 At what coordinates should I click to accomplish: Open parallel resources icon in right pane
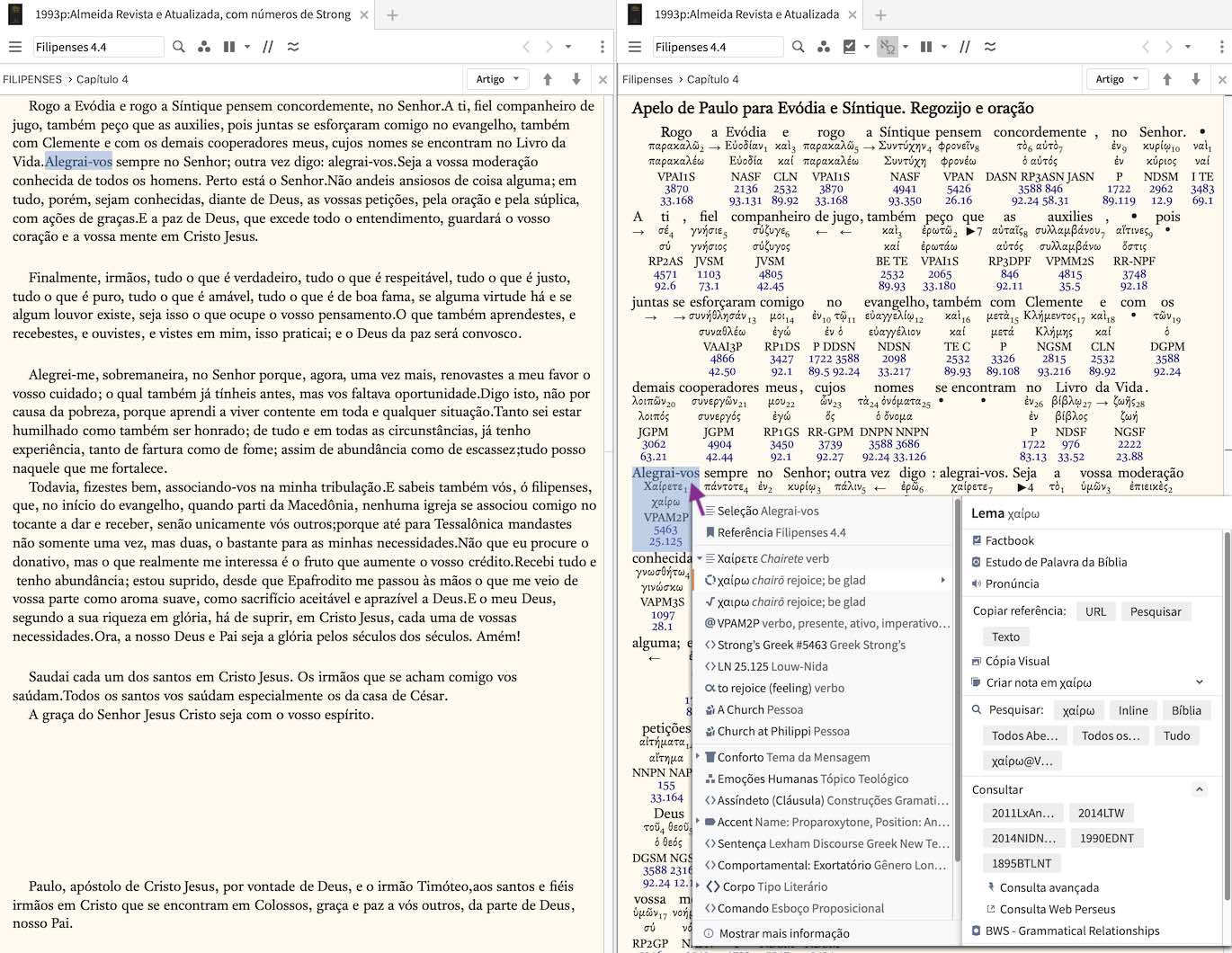click(824, 47)
